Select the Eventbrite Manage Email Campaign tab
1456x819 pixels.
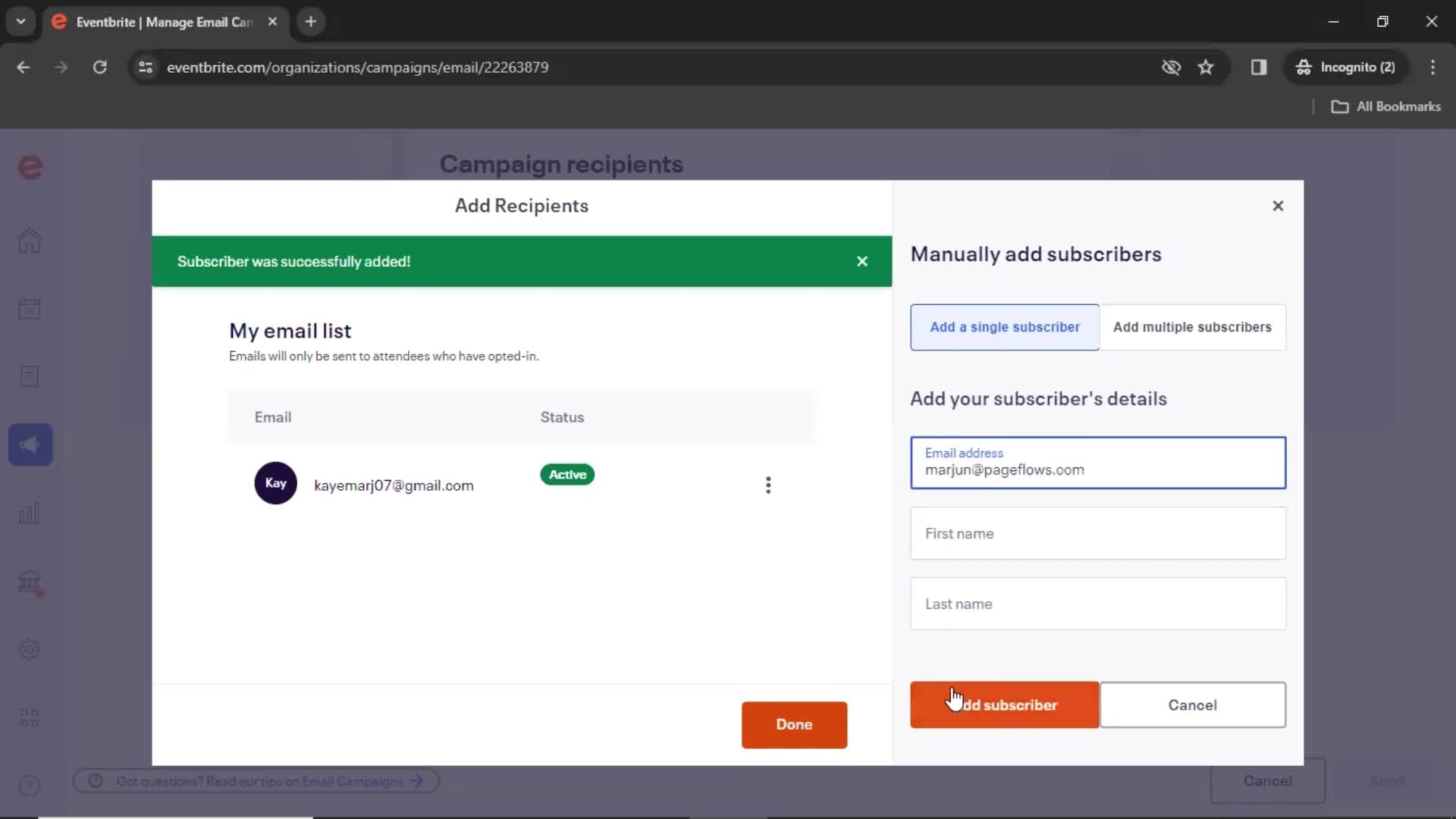(x=163, y=22)
